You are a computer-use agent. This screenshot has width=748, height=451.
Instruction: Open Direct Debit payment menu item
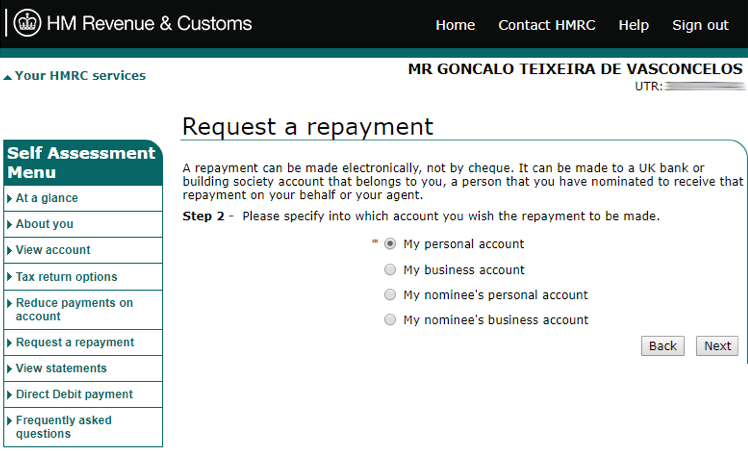tap(74, 394)
